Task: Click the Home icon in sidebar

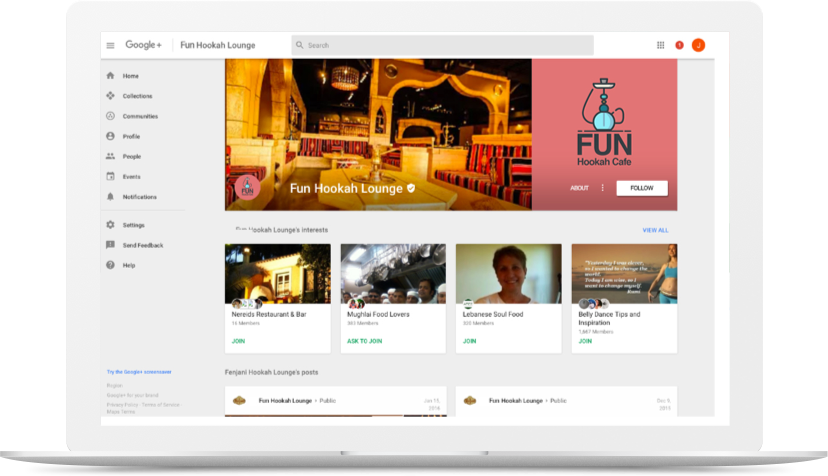Action: (110, 76)
